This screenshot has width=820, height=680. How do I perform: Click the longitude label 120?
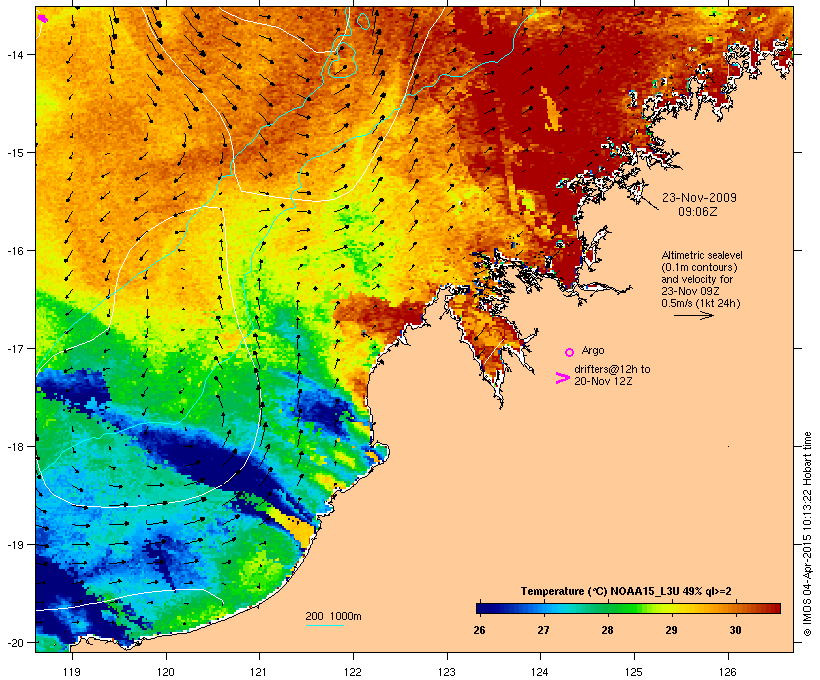(x=166, y=672)
